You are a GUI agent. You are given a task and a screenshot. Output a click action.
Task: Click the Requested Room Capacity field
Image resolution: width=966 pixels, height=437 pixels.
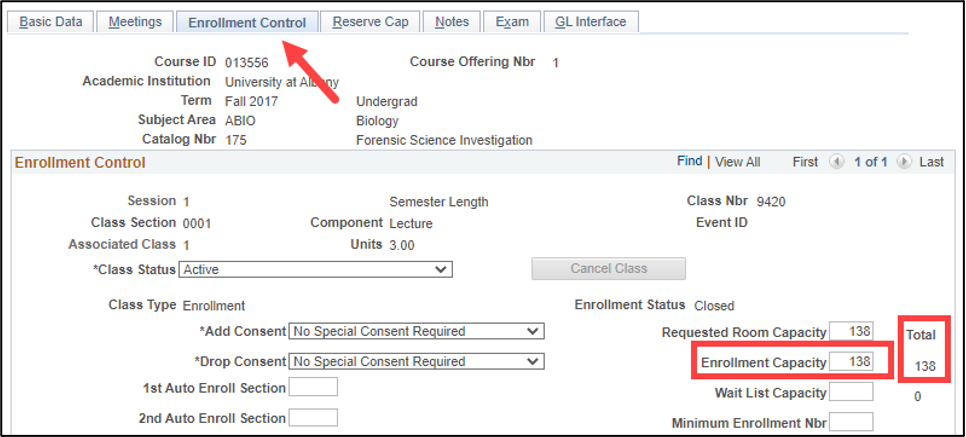(x=851, y=332)
